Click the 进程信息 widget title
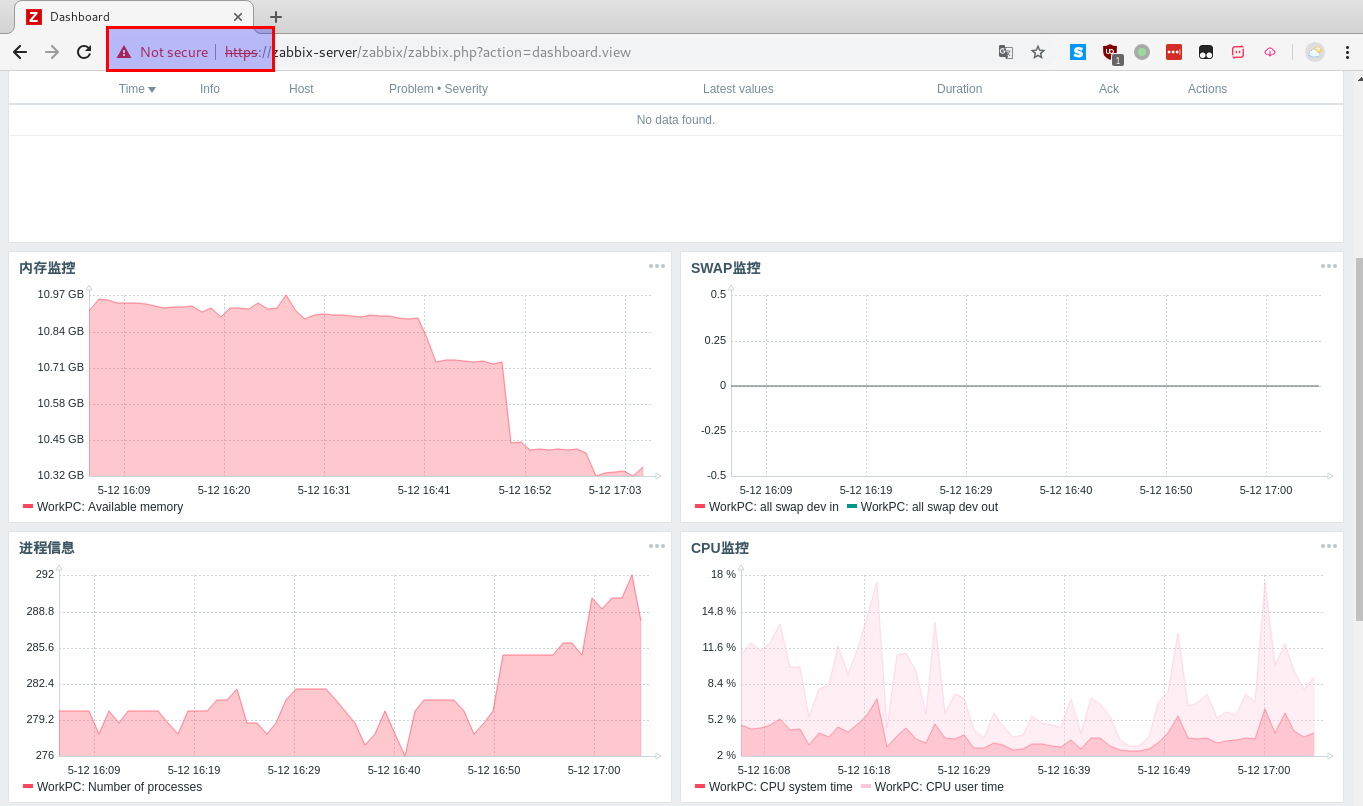 point(47,548)
